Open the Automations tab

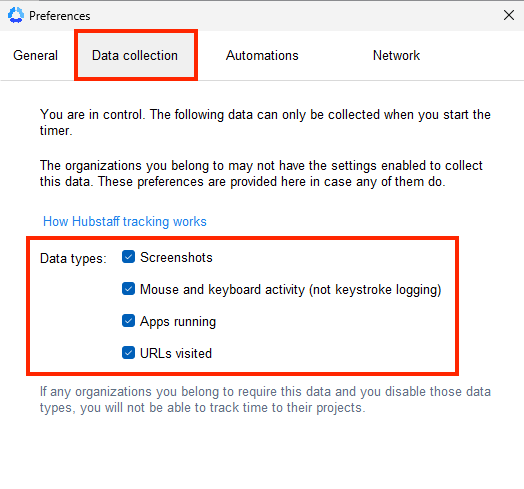pos(262,55)
